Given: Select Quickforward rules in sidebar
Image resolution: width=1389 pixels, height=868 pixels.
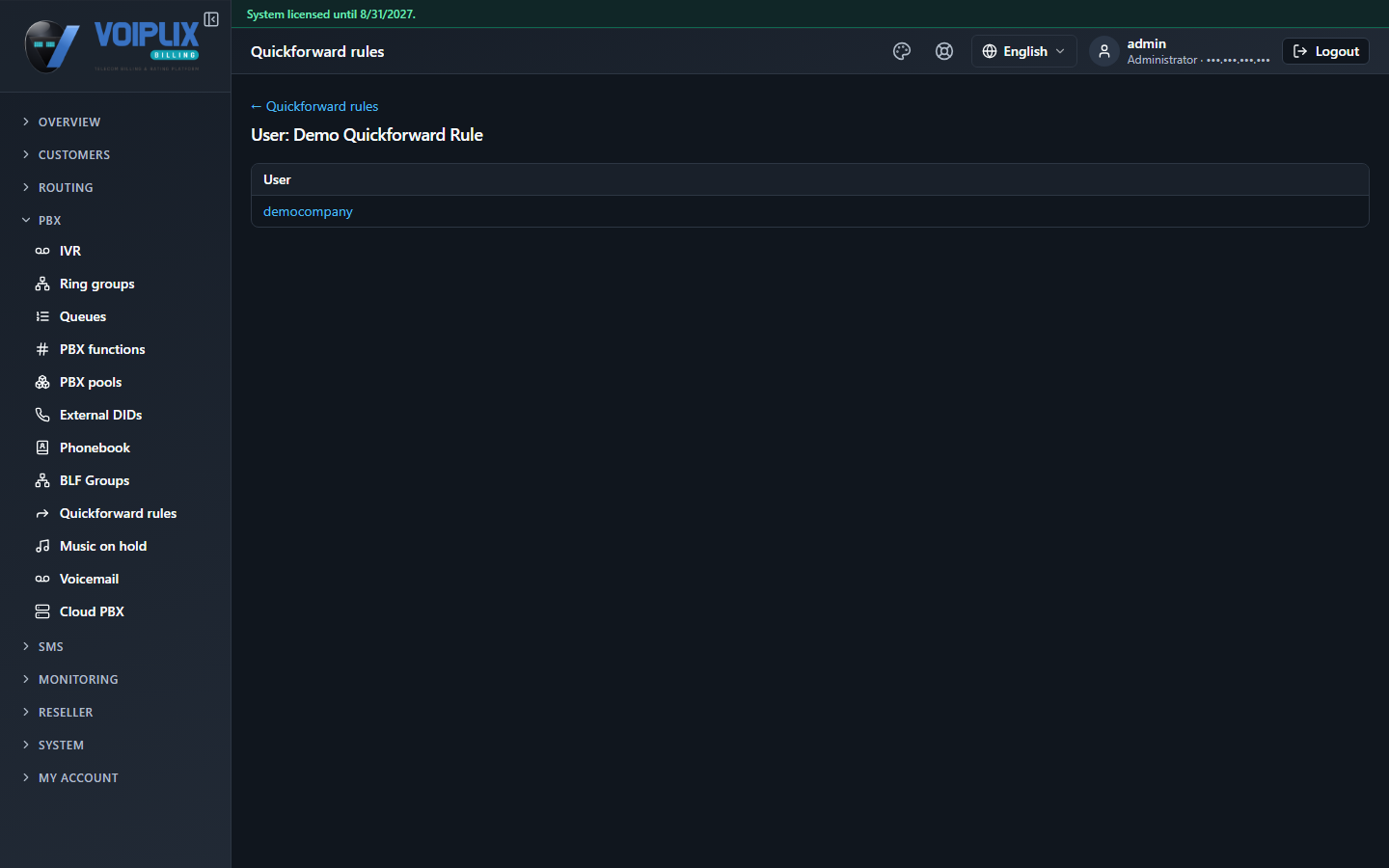Looking at the screenshot, I should point(116,513).
